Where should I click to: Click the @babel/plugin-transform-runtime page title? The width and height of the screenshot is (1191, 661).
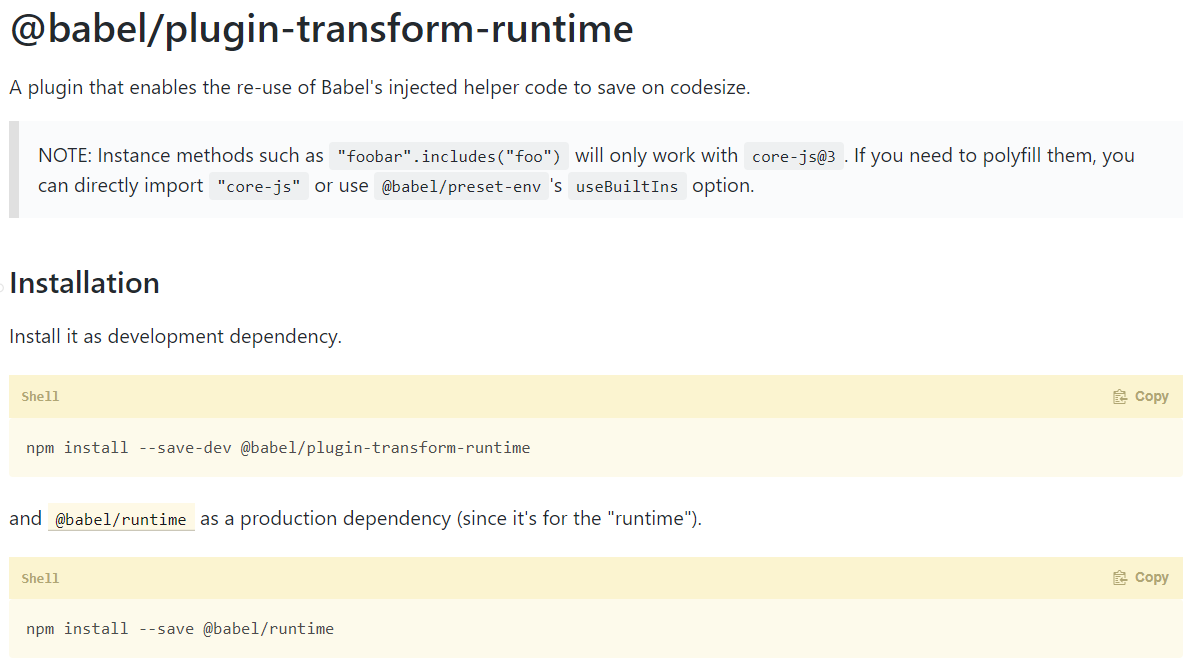(x=321, y=29)
